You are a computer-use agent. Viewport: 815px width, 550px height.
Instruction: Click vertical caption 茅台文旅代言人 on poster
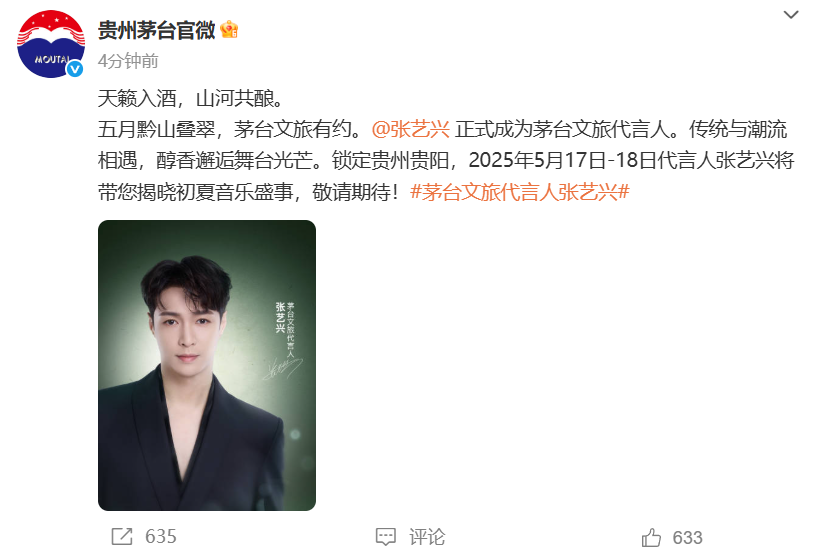(x=291, y=329)
